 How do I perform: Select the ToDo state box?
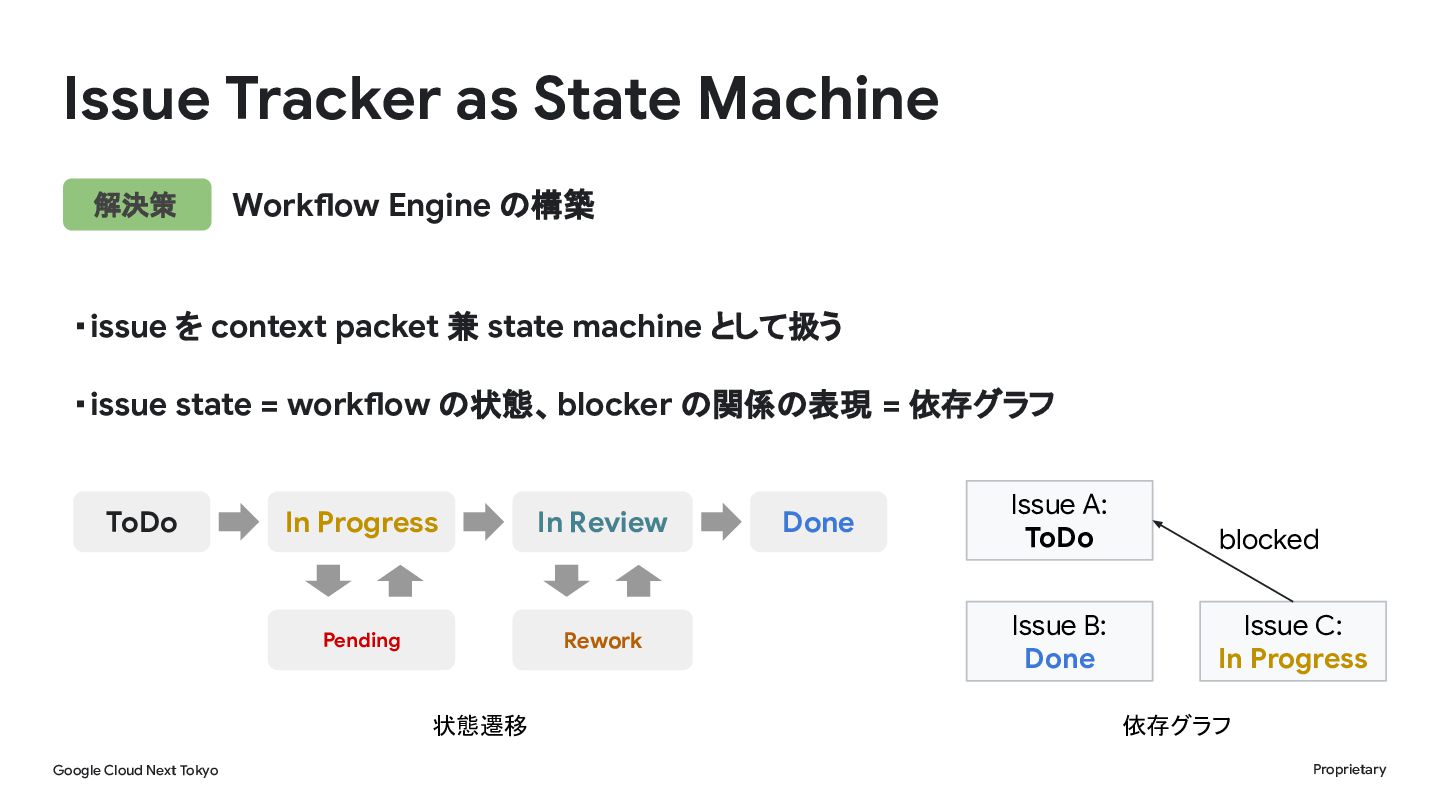pos(142,522)
